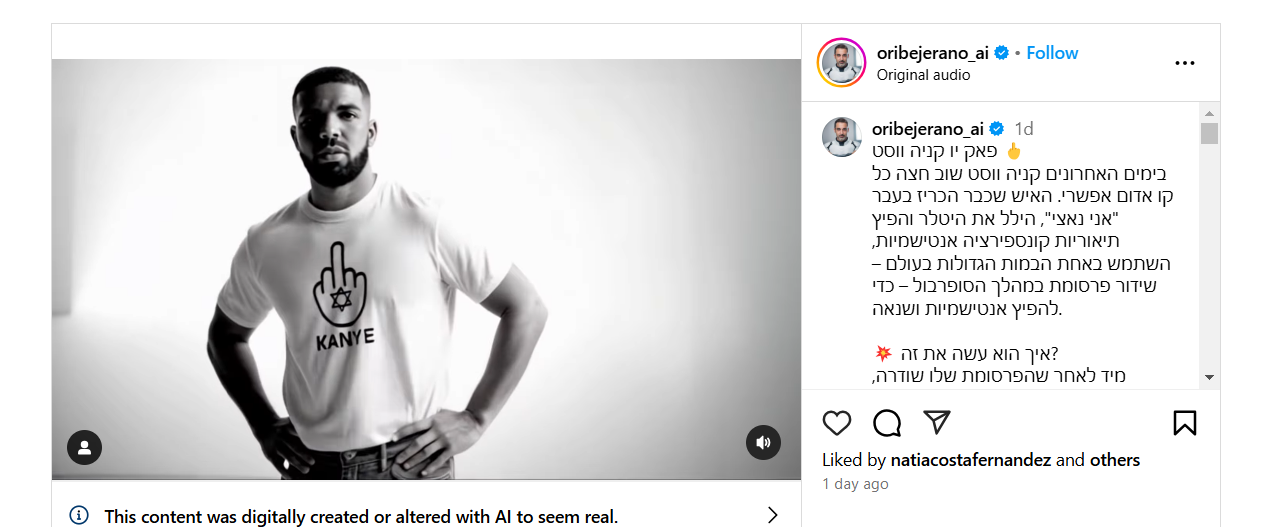Follow oribejerano_ai account
Viewport: 1275px width, 527px height.
(1052, 53)
